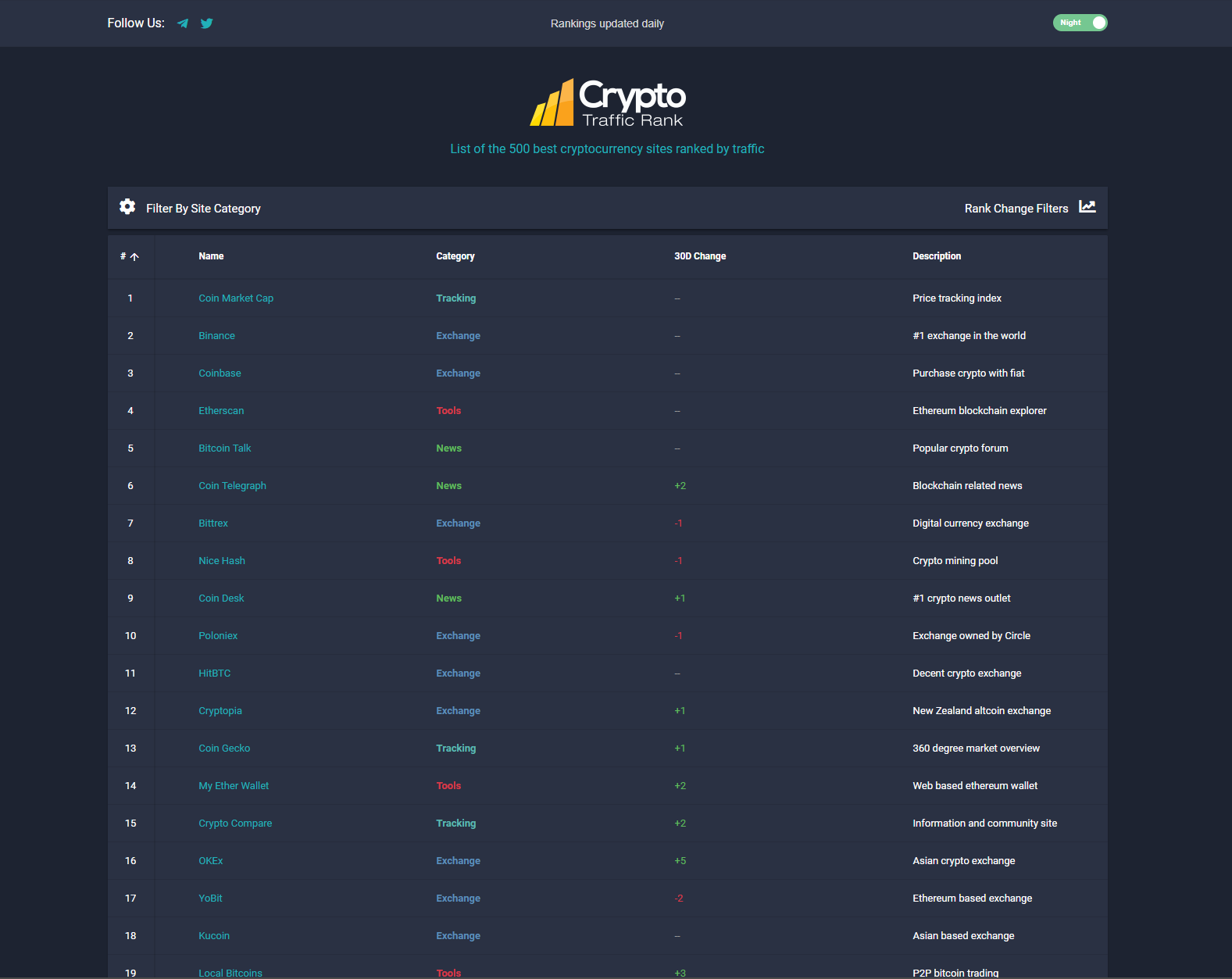
Task: Open the Crypto Compare link
Action: [235, 824]
